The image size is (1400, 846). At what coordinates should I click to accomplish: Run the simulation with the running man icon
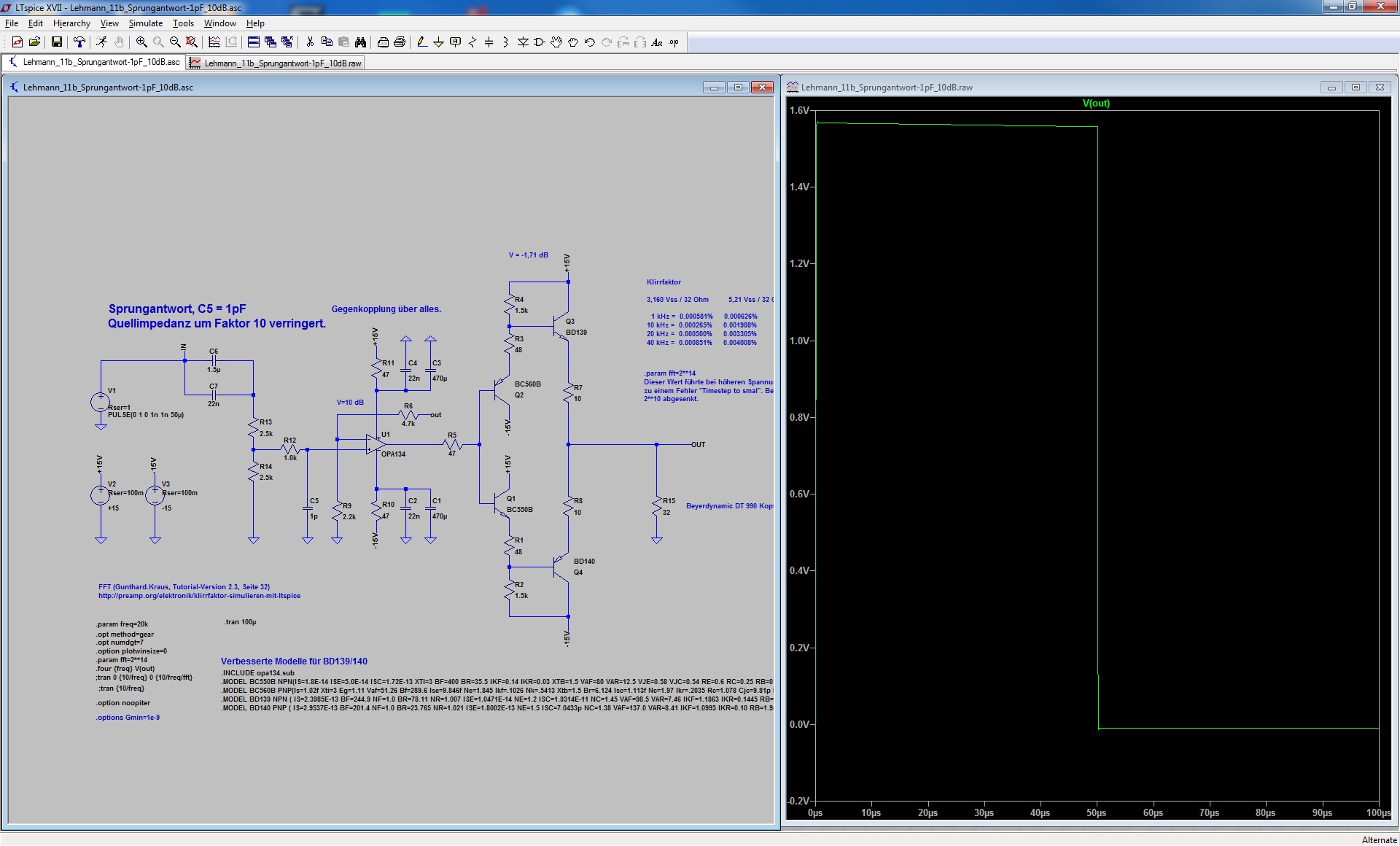(x=101, y=42)
